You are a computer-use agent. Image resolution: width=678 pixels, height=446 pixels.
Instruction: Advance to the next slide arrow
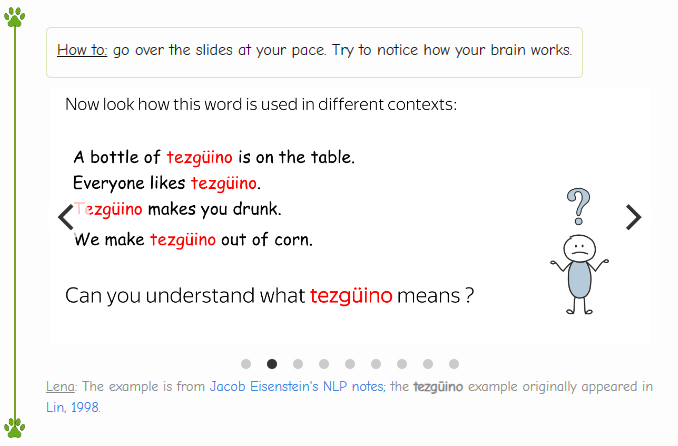[x=633, y=217]
